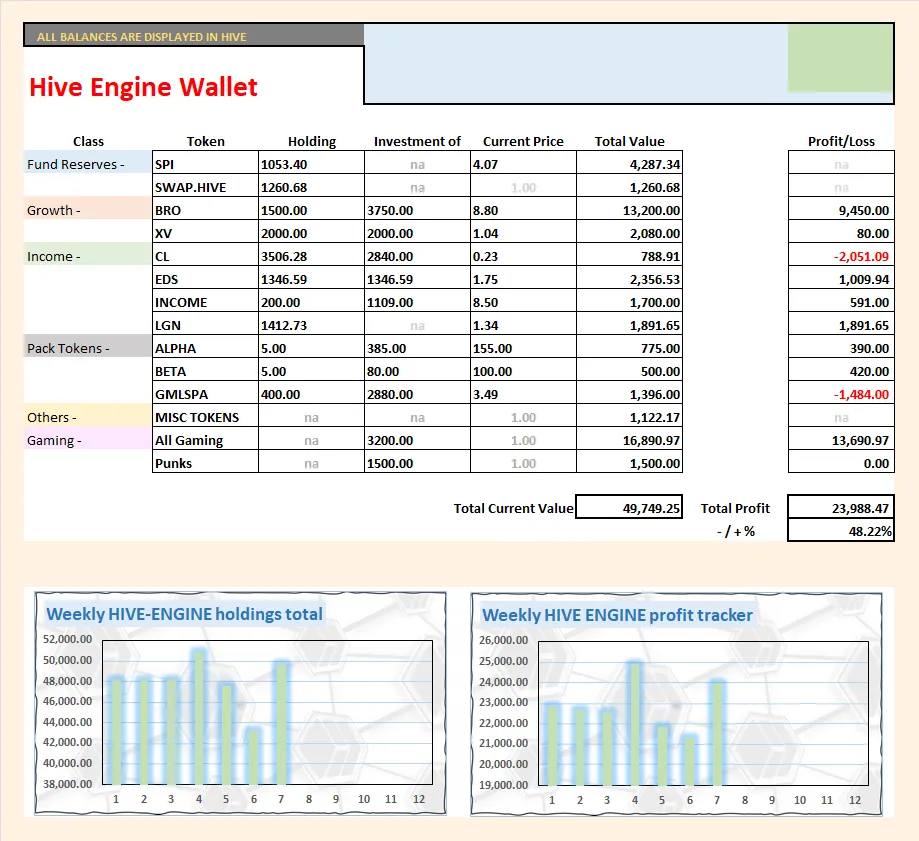Viewport: 919px width, 841px height.
Task: Click the Holding column header
Action: coord(312,141)
